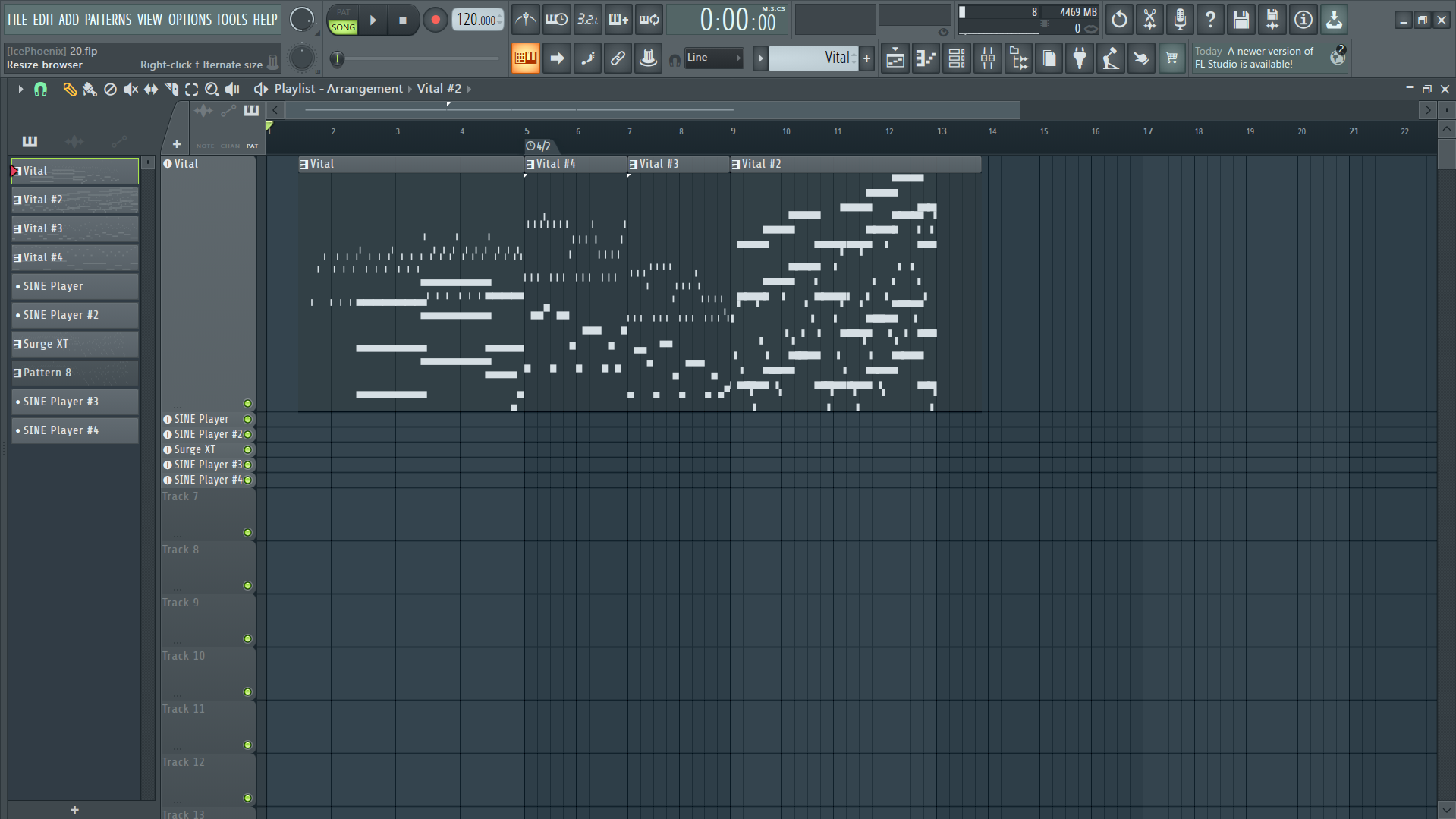Image resolution: width=1456 pixels, height=819 pixels.
Task: Toggle the 3-2-1 countdown before recording
Action: click(x=587, y=20)
